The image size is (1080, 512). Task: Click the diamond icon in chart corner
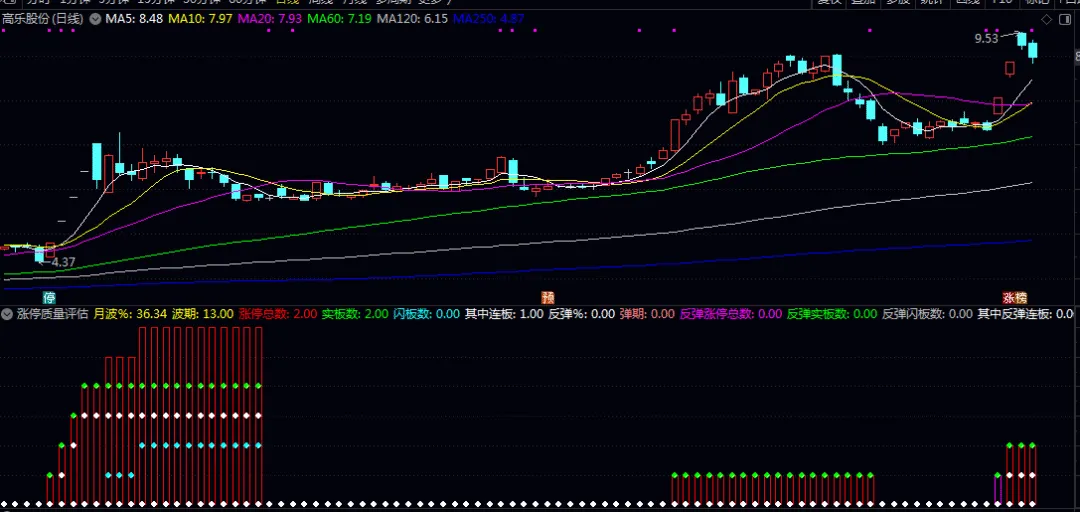[x=1046, y=20]
